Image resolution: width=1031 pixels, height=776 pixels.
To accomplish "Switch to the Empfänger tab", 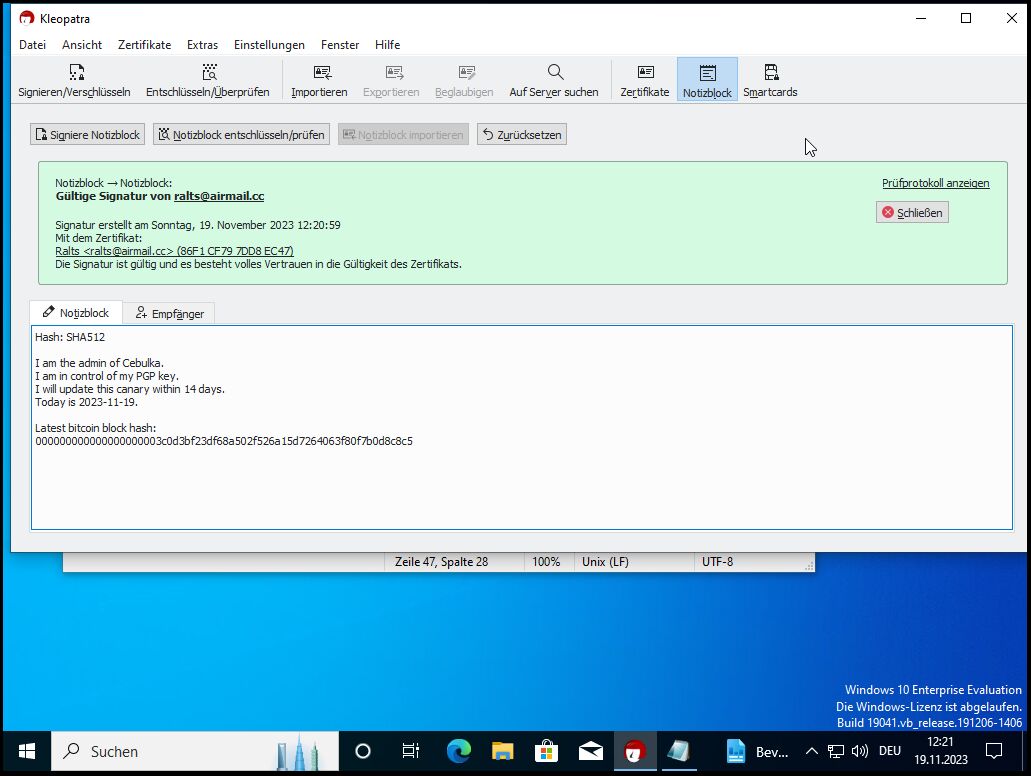I will [x=169, y=313].
